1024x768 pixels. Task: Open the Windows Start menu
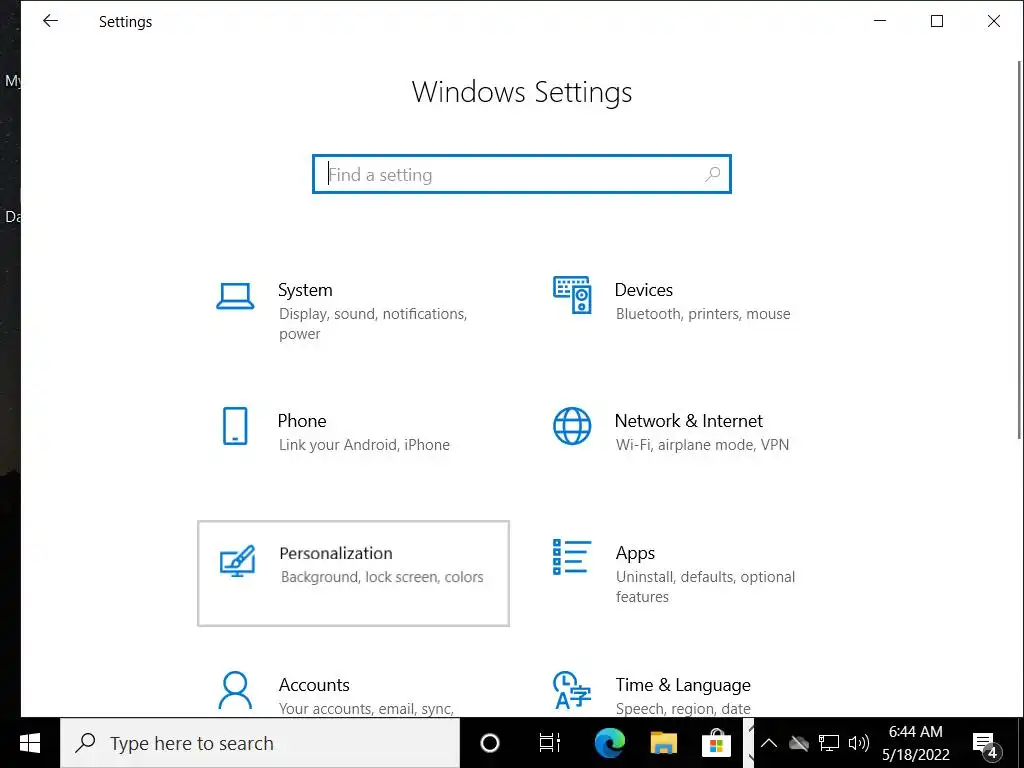click(x=30, y=743)
